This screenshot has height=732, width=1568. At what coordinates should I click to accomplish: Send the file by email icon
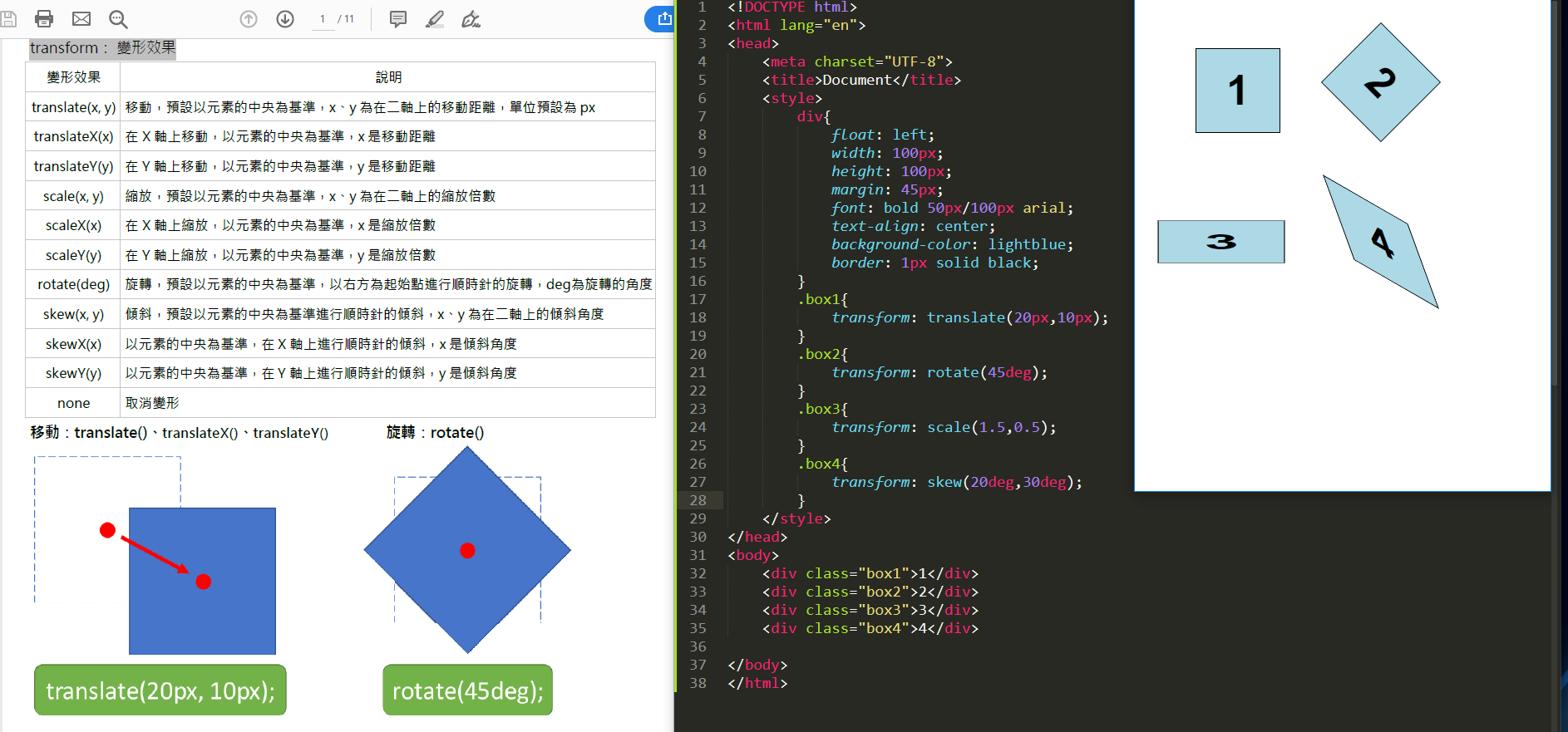tap(81, 18)
